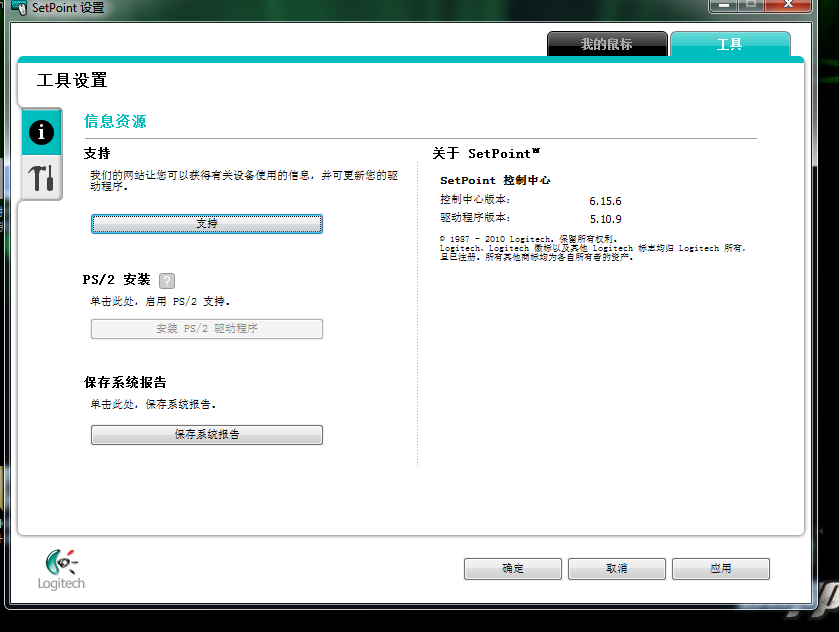839x632 pixels.
Task: Click the Logitech logo
Action: click(61, 569)
